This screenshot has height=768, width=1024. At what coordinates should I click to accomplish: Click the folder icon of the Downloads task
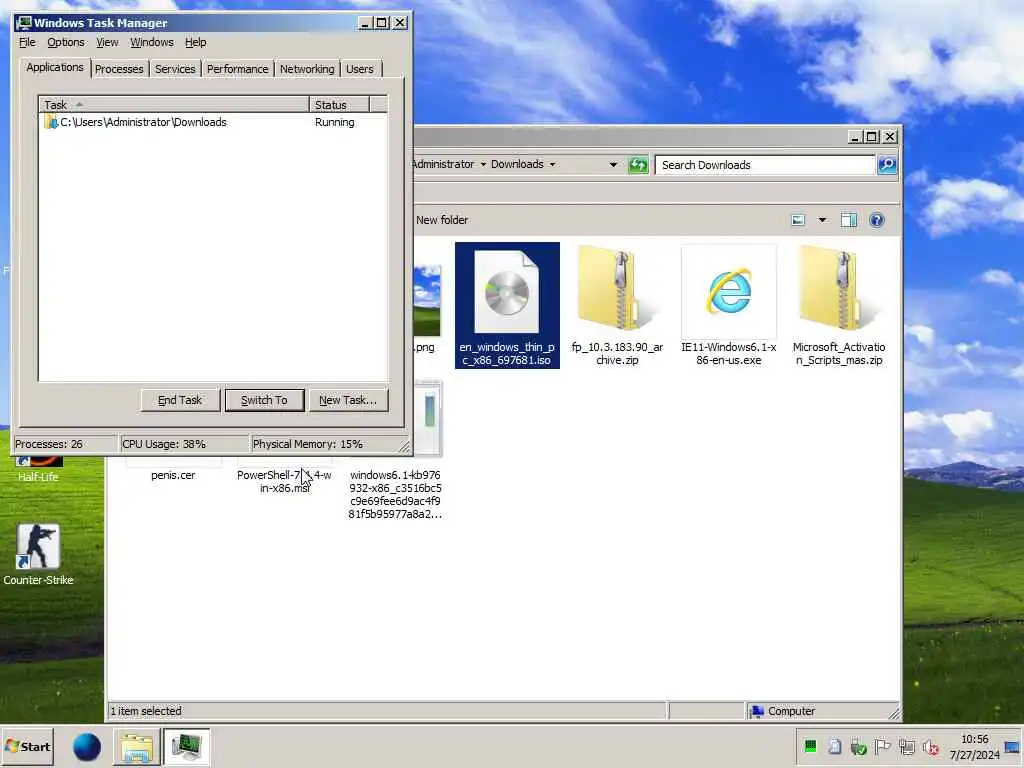click(51, 122)
